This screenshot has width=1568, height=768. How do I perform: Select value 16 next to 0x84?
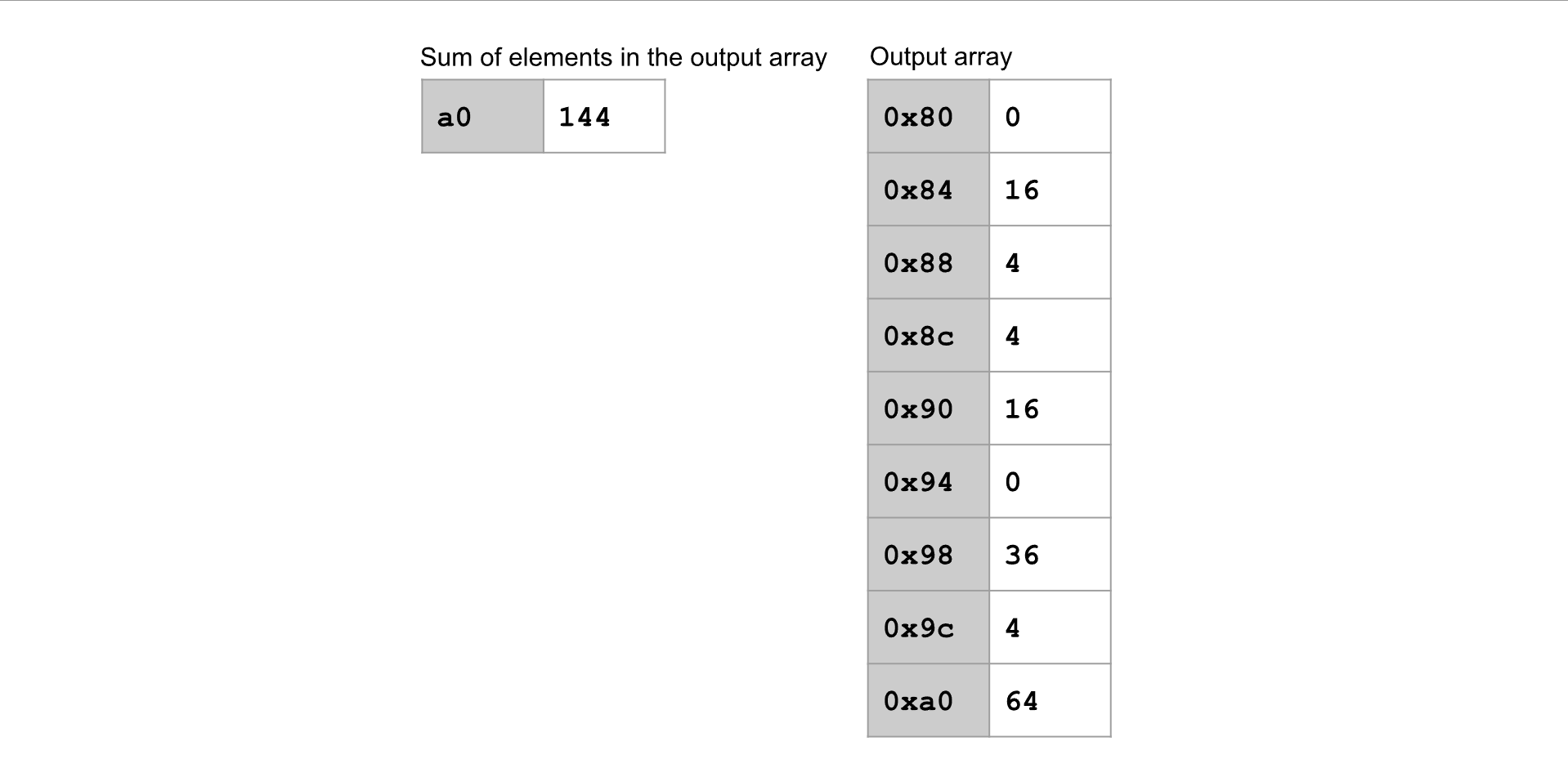(x=1050, y=189)
